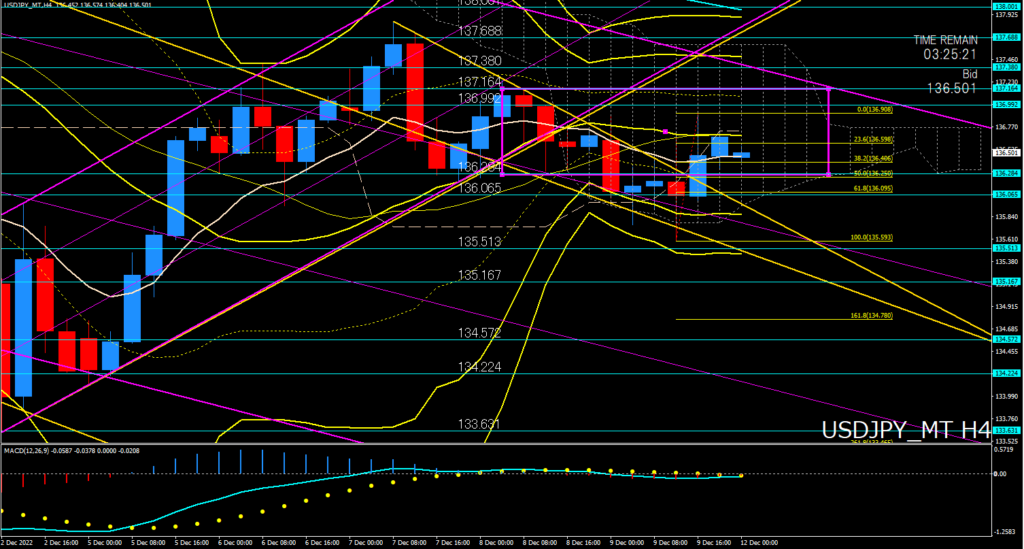Click the USDJPY_MT H4 symbol label
Viewport: 1024px width, 549px height.
click(906, 430)
